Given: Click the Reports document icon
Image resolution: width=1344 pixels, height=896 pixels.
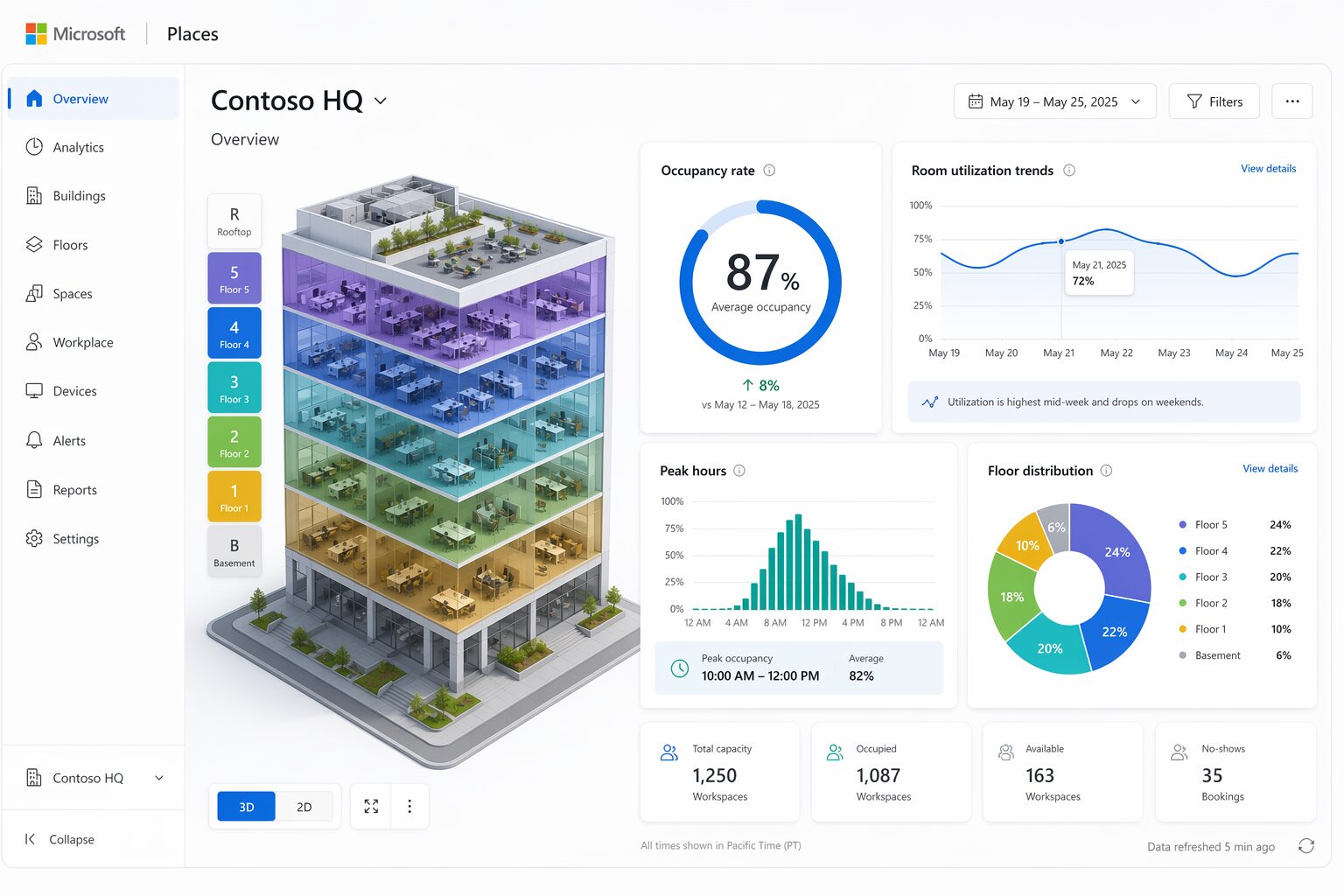Looking at the screenshot, I should [34, 489].
